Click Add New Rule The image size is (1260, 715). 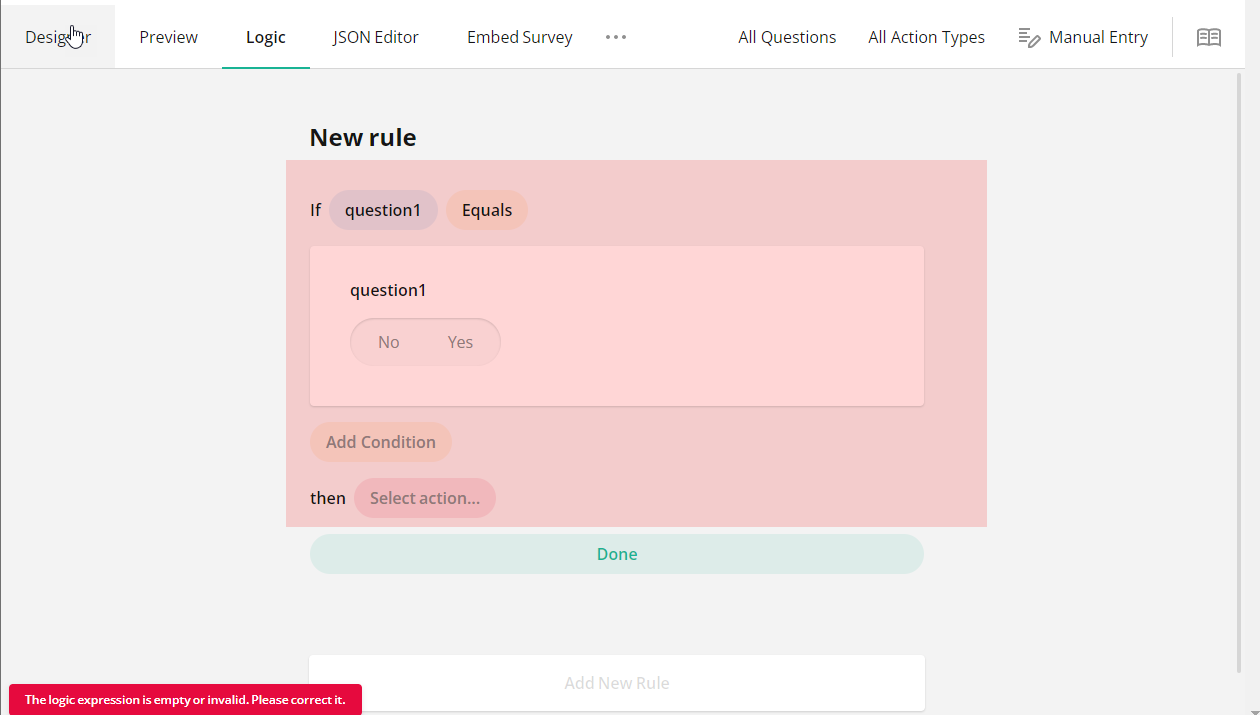pos(617,682)
